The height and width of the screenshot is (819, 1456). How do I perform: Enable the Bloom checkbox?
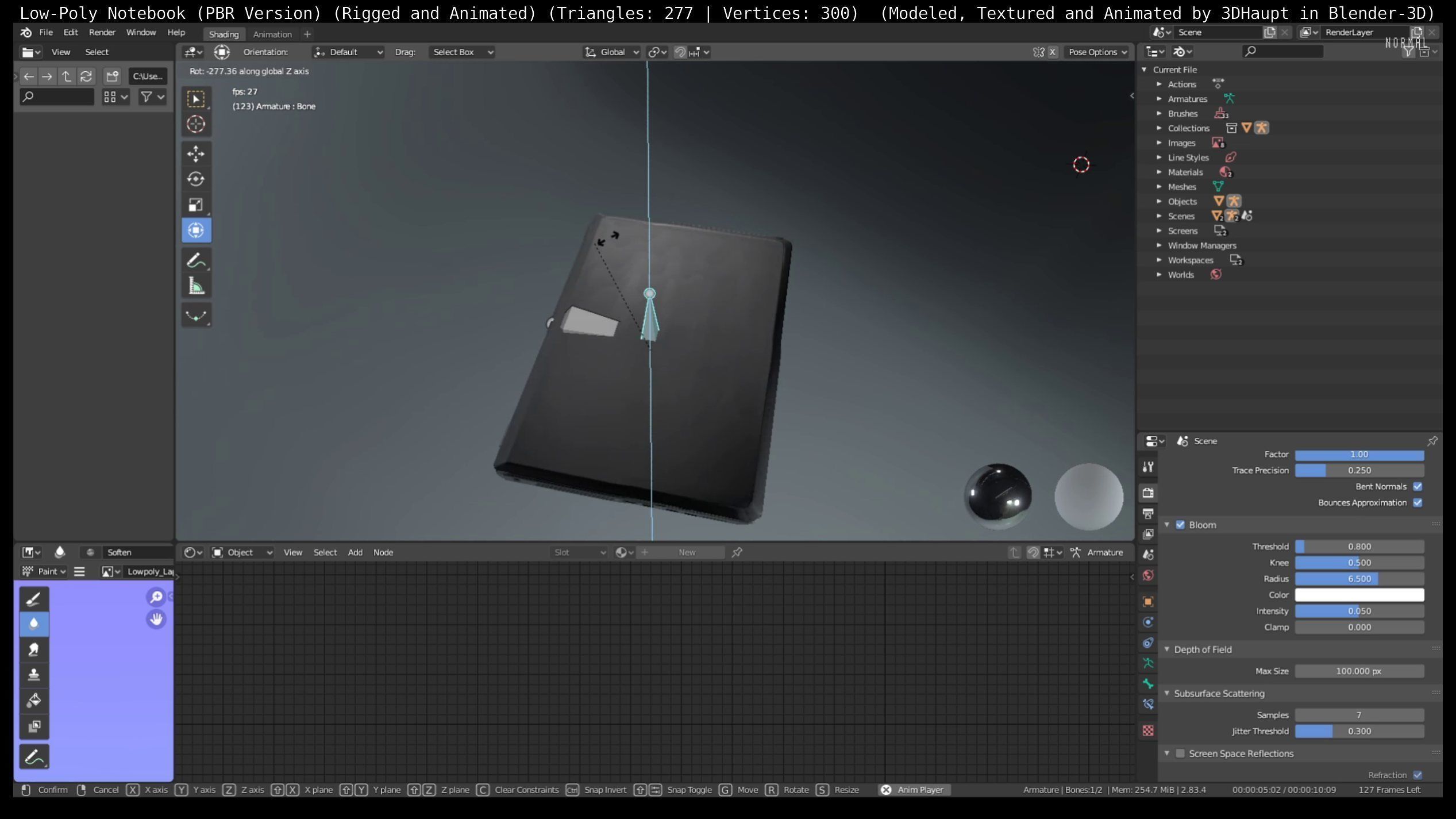click(1180, 525)
